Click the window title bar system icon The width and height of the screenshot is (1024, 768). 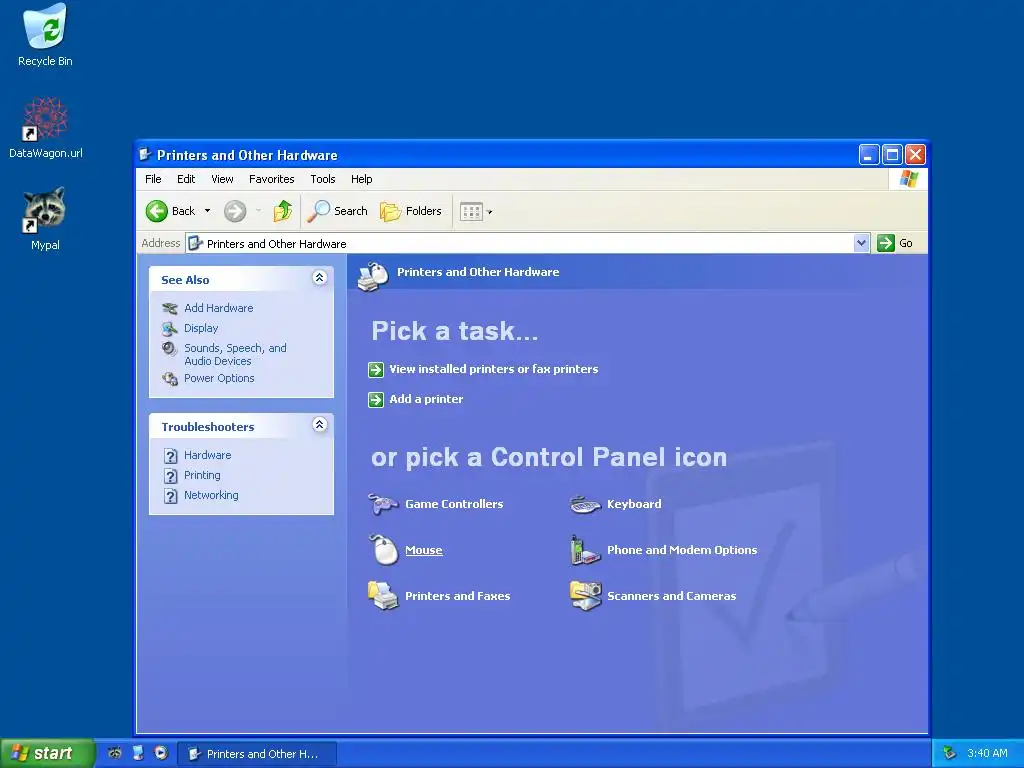146,155
